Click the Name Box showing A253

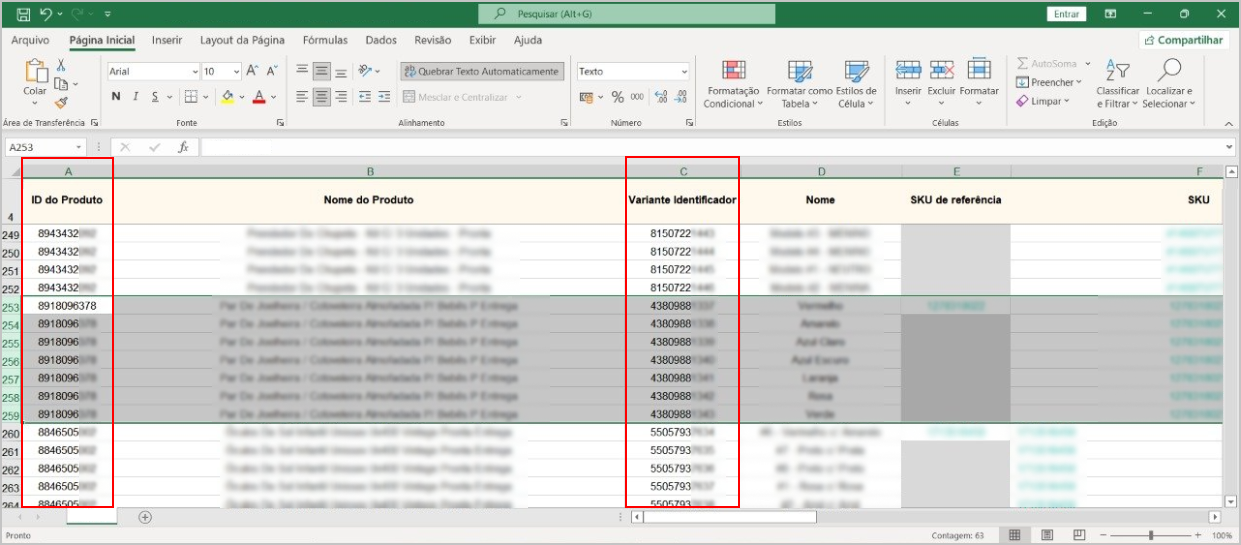[x=44, y=147]
